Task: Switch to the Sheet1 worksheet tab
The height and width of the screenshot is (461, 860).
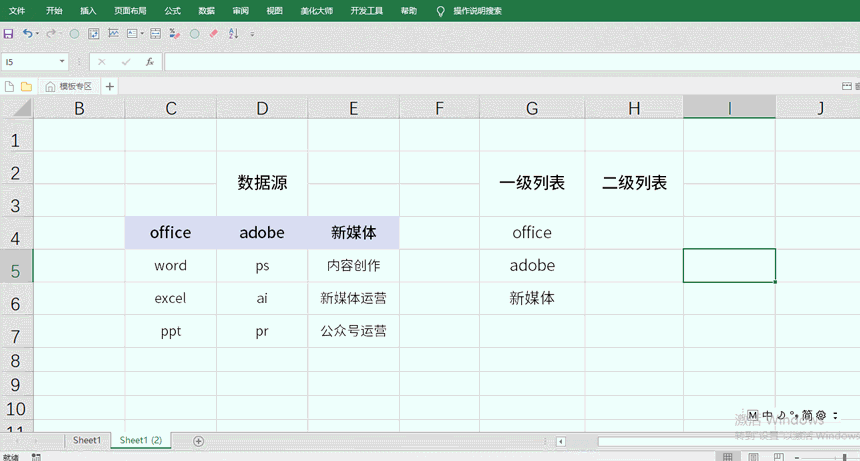Action: pyautogui.click(x=87, y=440)
